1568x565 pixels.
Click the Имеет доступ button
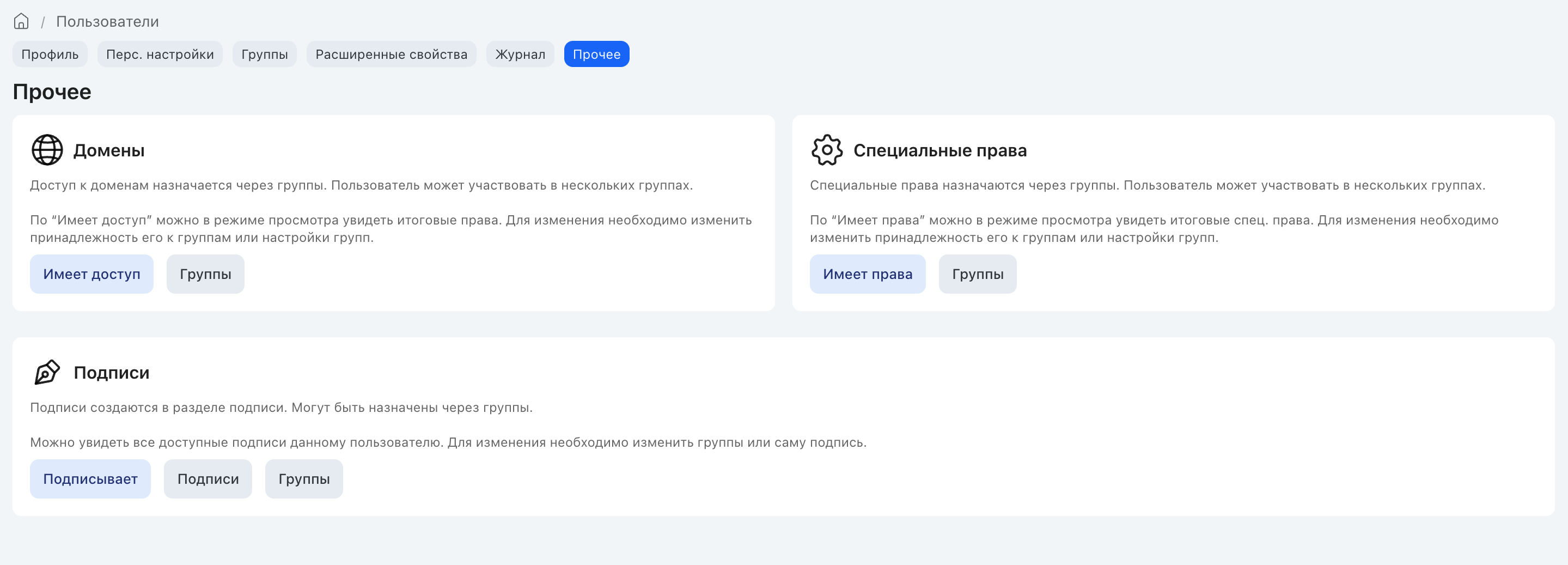(x=92, y=274)
